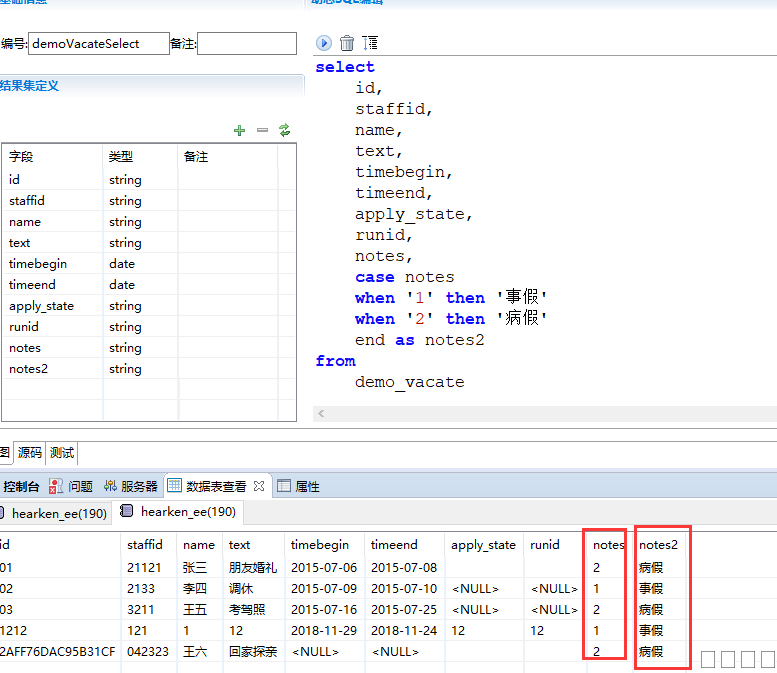Click the 结果集定义 section header

(29, 86)
